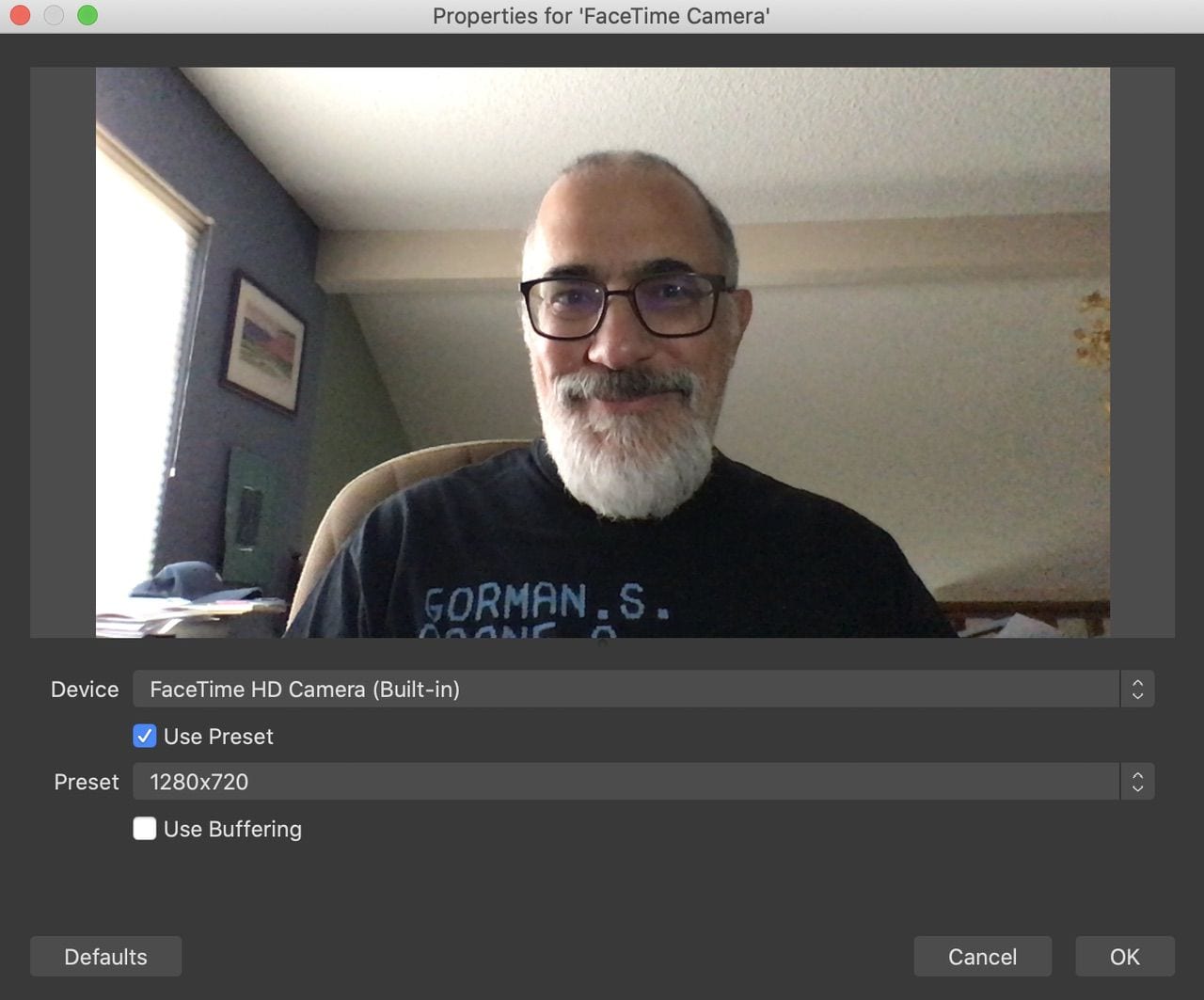The image size is (1204, 1000).
Task: Open the Preset dropdown showing 1280x720
Action: click(x=626, y=782)
